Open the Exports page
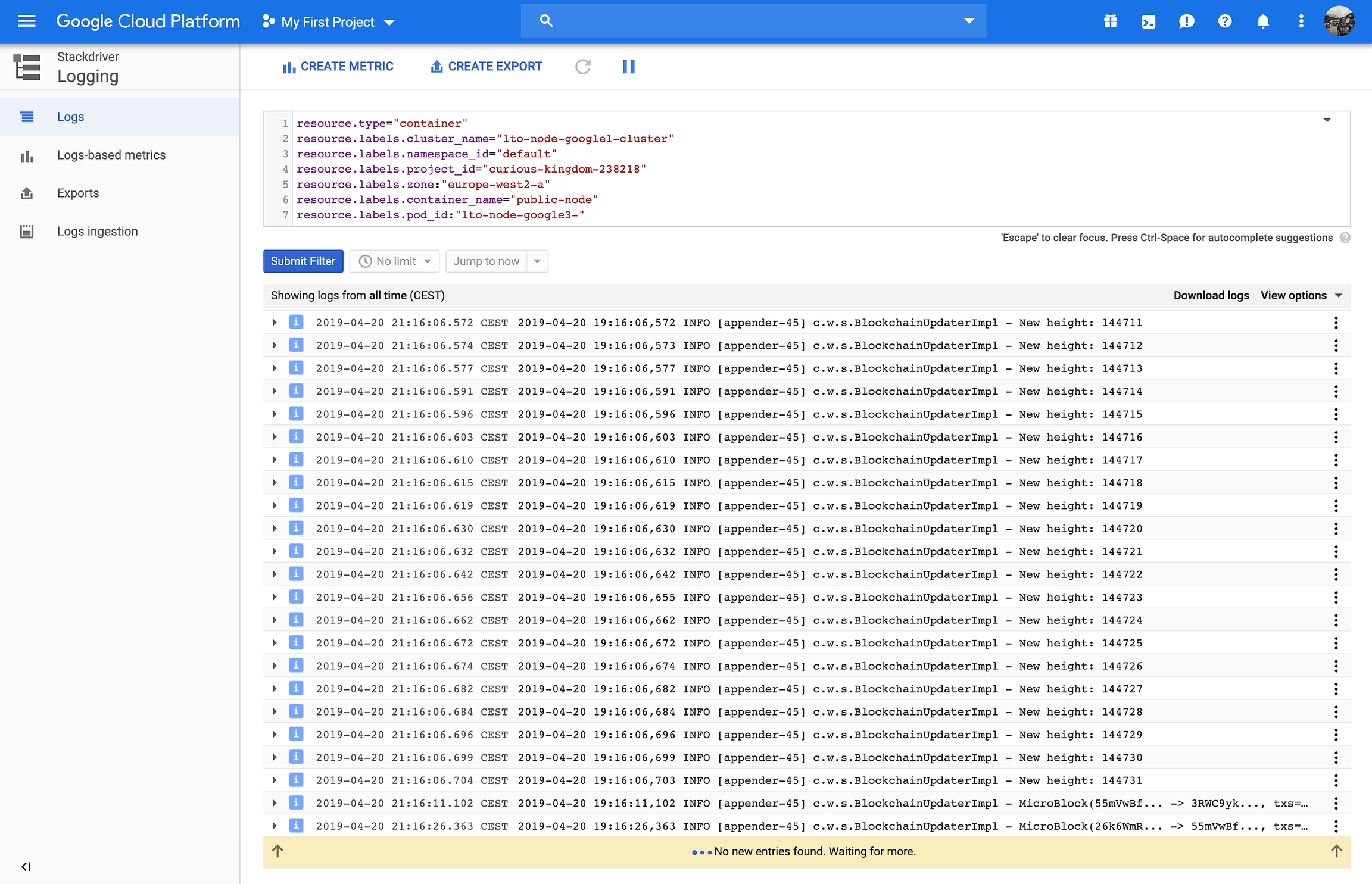This screenshot has height=884, width=1372. (120, 193)
